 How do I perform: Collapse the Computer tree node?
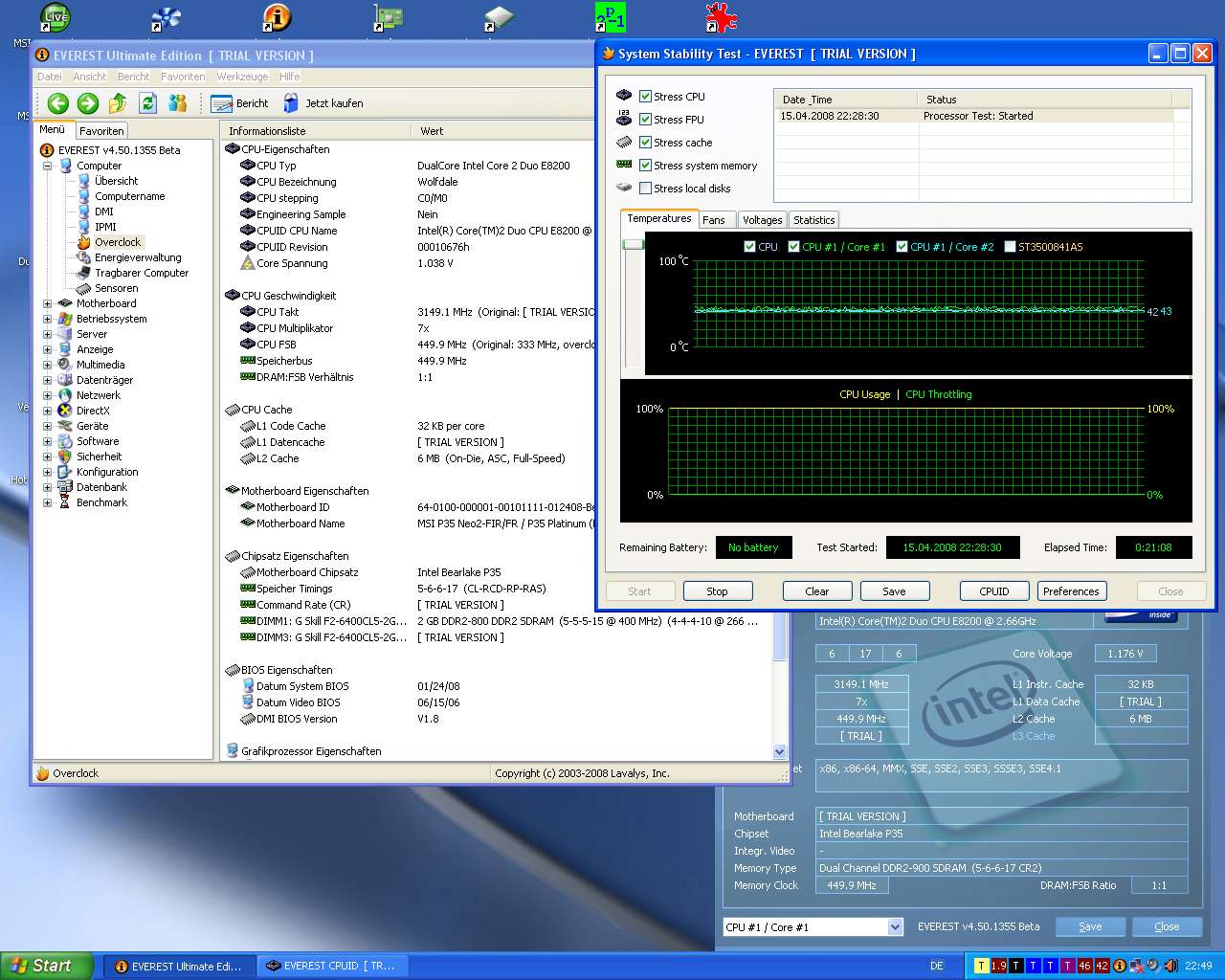point(47,166)
